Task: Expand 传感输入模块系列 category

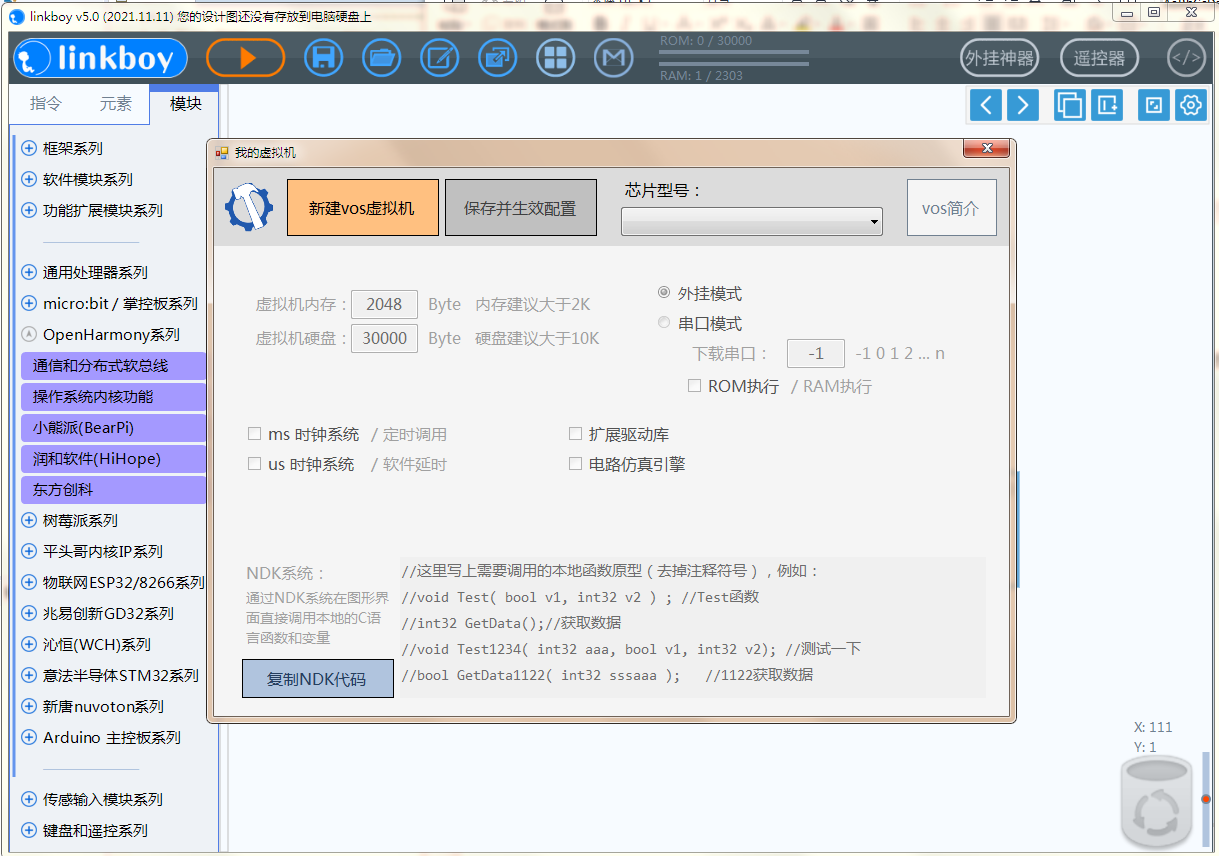Action: pyautogui.click(x=28, y=799)
